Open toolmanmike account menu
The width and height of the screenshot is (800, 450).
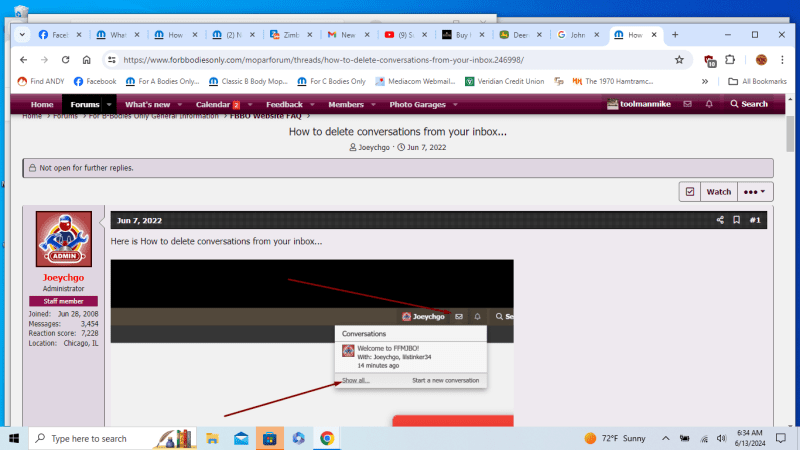[639, 104]
